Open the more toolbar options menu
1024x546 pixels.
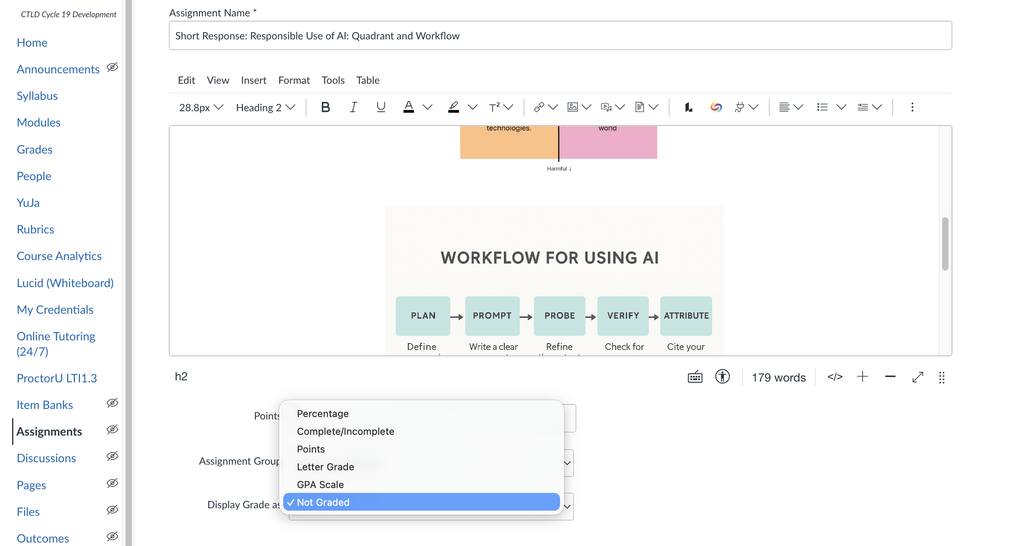pos(912,107)
